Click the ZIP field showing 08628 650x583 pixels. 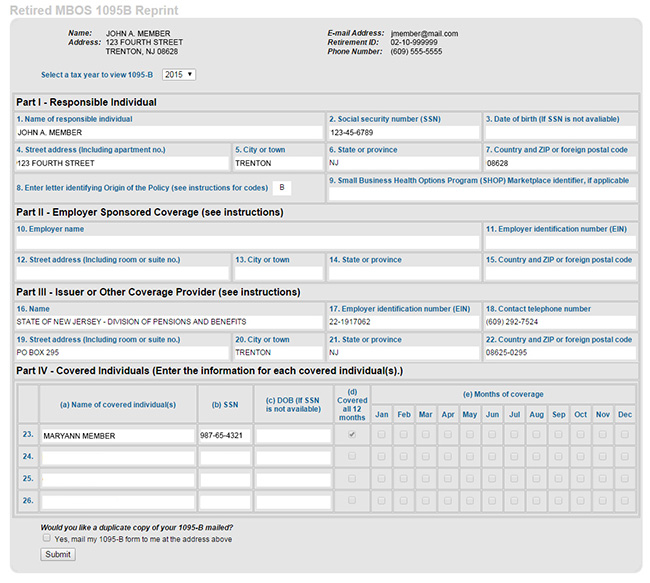point(560,163)
